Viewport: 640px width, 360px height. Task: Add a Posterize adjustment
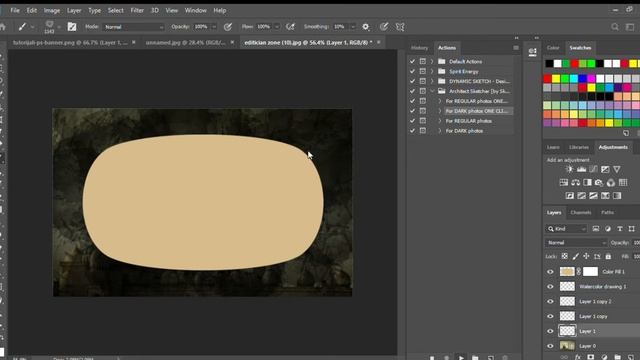click(581, 196)
